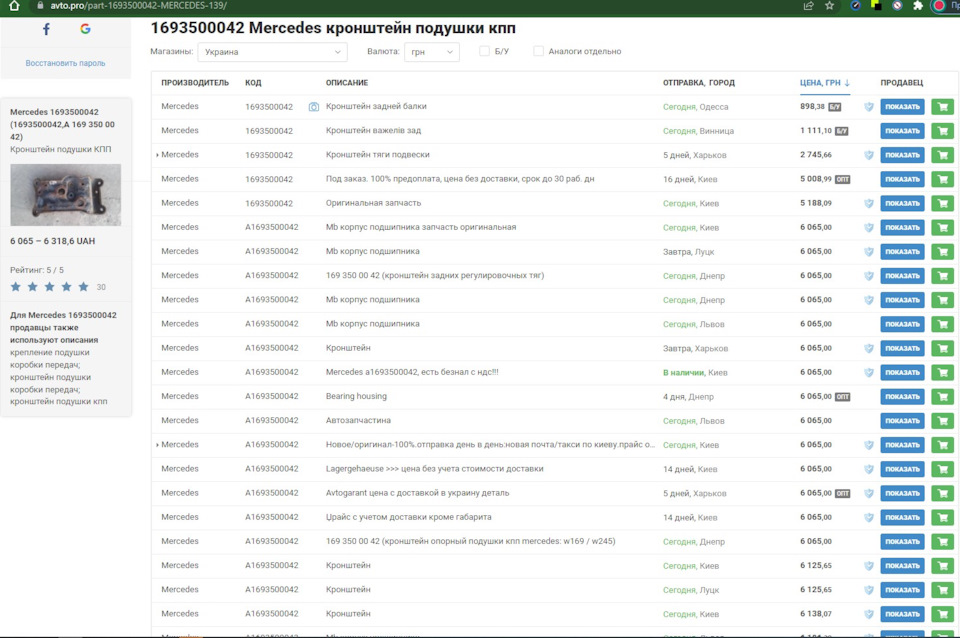Click the five-star rating in sidebar

tap(50, 287)
